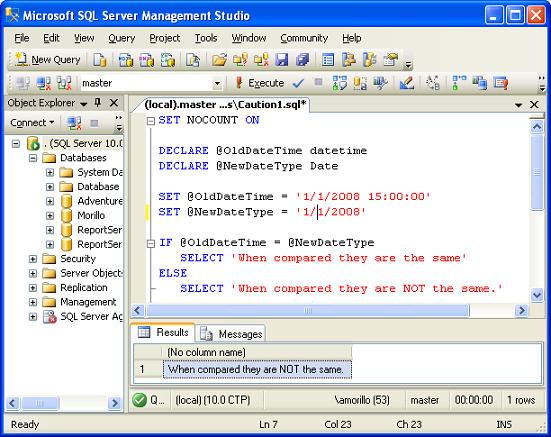This screenshot has height=437, width=551.
Task: Select the SQL Server Agent node
Action: (91, 317)
